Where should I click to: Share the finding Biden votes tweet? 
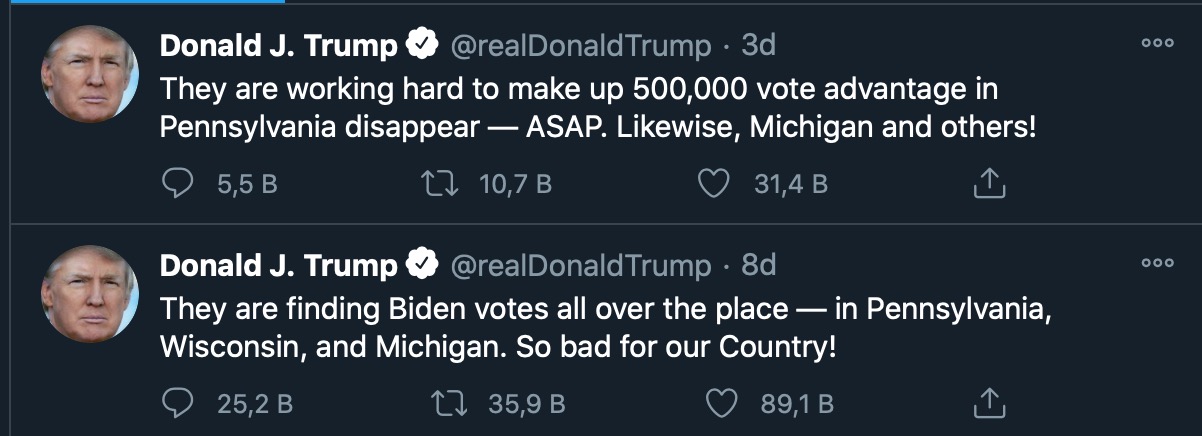click(x=988, y=404)
